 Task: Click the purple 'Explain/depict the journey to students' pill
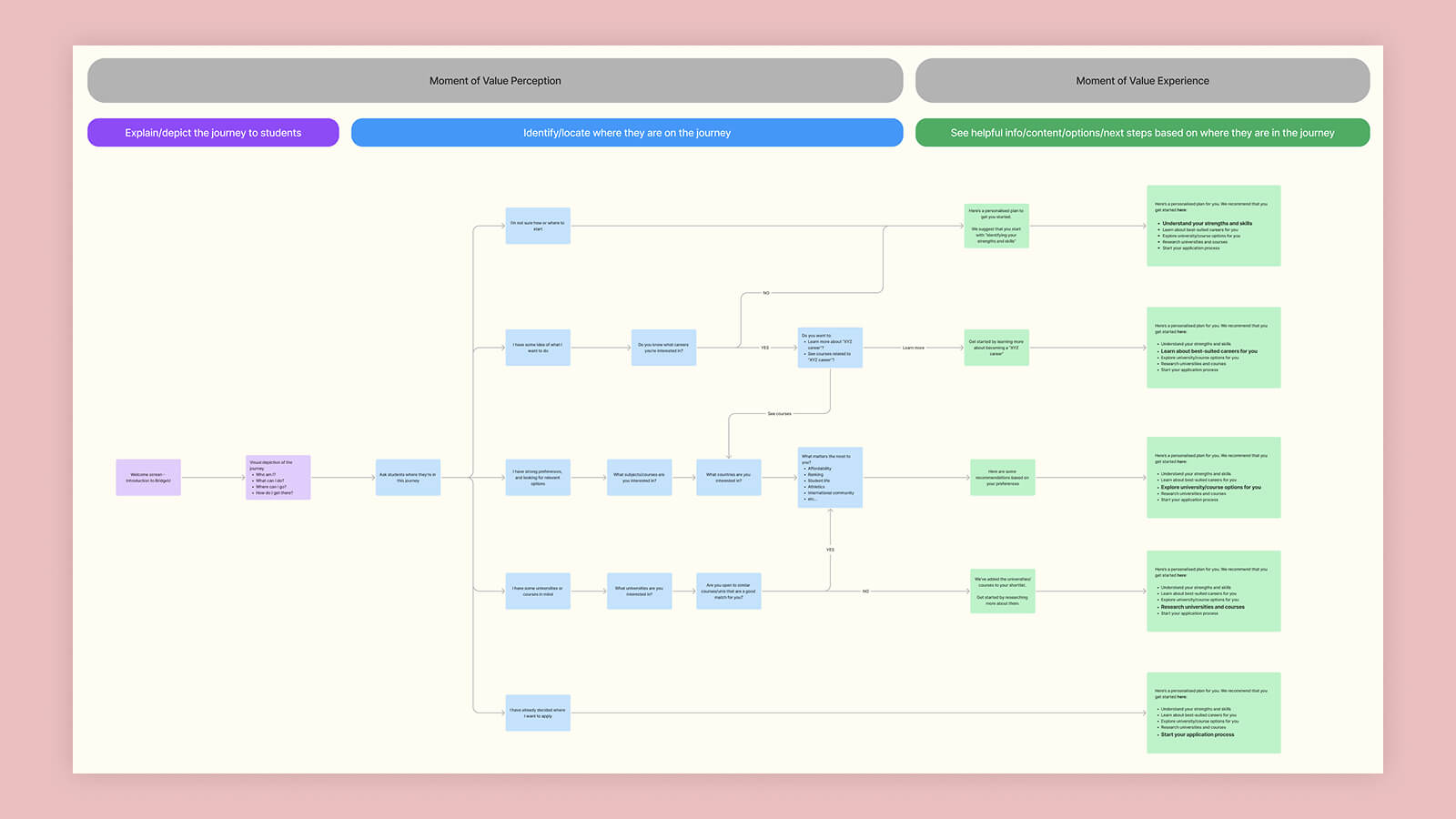pos(212,132)
